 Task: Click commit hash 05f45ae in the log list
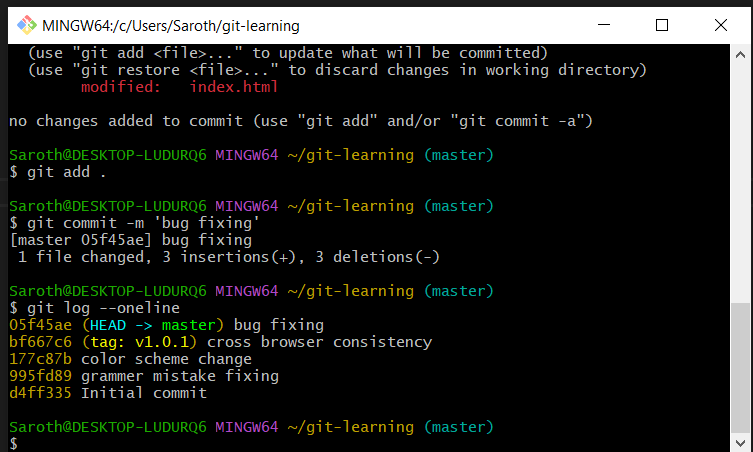coord(40,325)
